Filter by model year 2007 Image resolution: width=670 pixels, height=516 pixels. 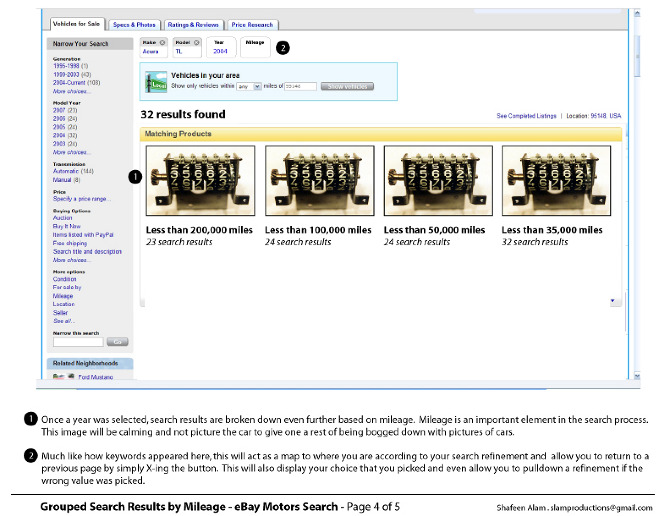[59, 110]
